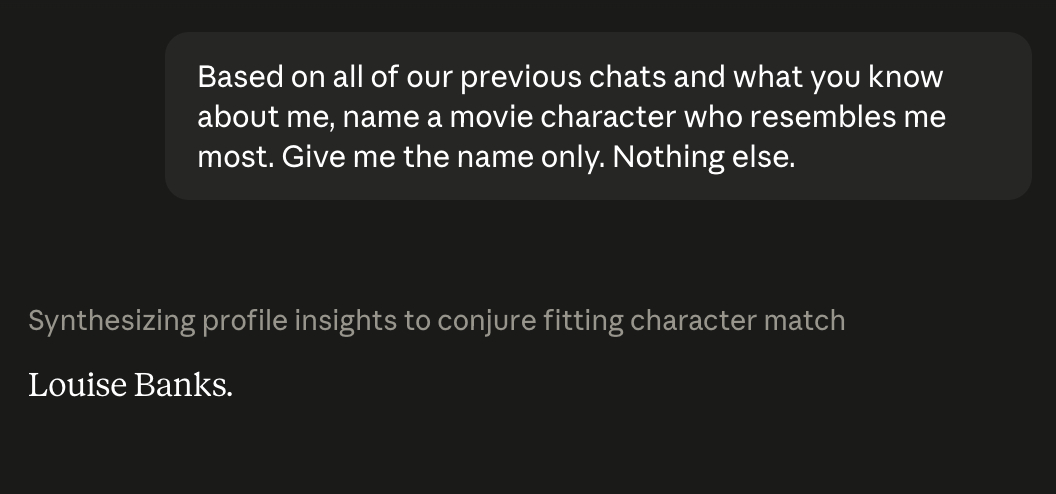The width and height of the screenshot is (1056, 494).
Task: Click 'movie character' in the user message
Action: [x=562, y=117]
